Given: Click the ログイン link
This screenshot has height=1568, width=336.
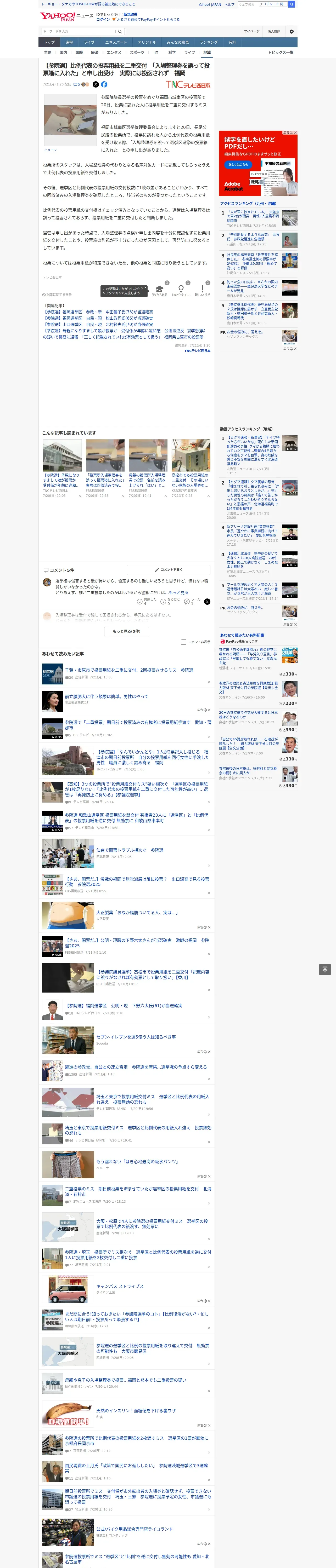Looking at the screenshot, I should 103,20.
